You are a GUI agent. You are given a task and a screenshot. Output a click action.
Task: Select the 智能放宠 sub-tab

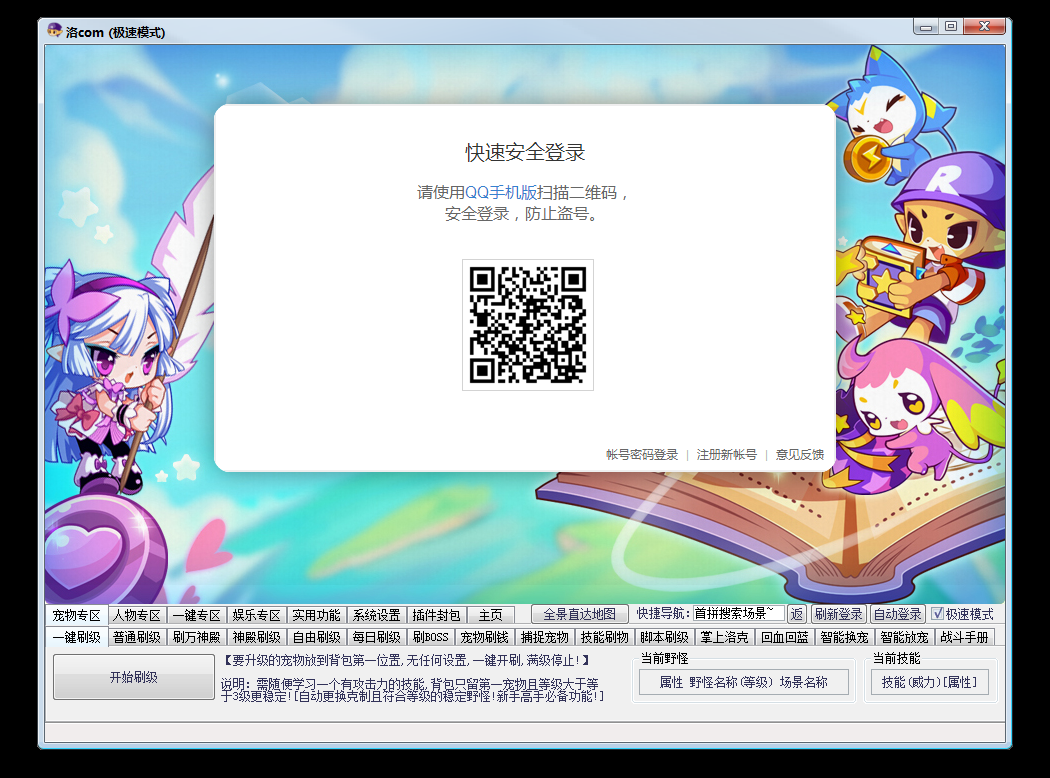pyautogui.click(x=904, y=637)
